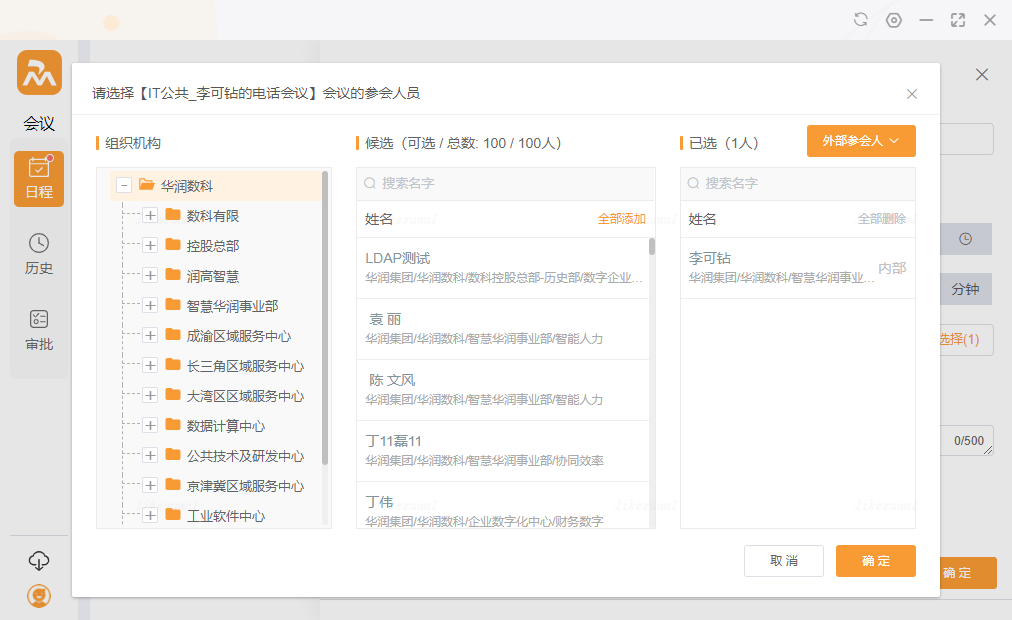This screenshot has width=1012, height=620.
Task: Open the settings gear icon
Action: tap(894, 20)
